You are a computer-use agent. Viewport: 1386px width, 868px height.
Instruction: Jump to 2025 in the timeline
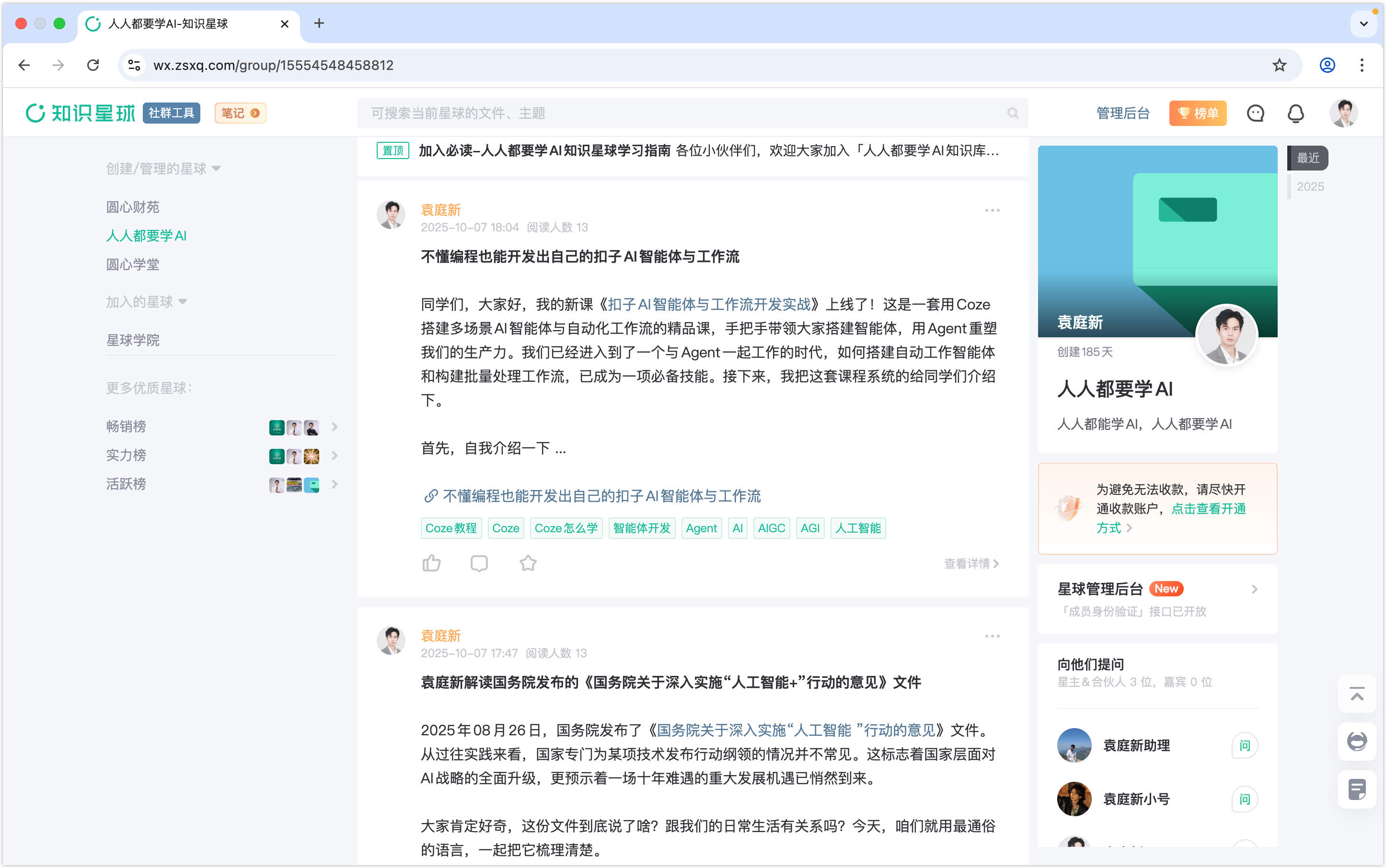pos(1310,186)
